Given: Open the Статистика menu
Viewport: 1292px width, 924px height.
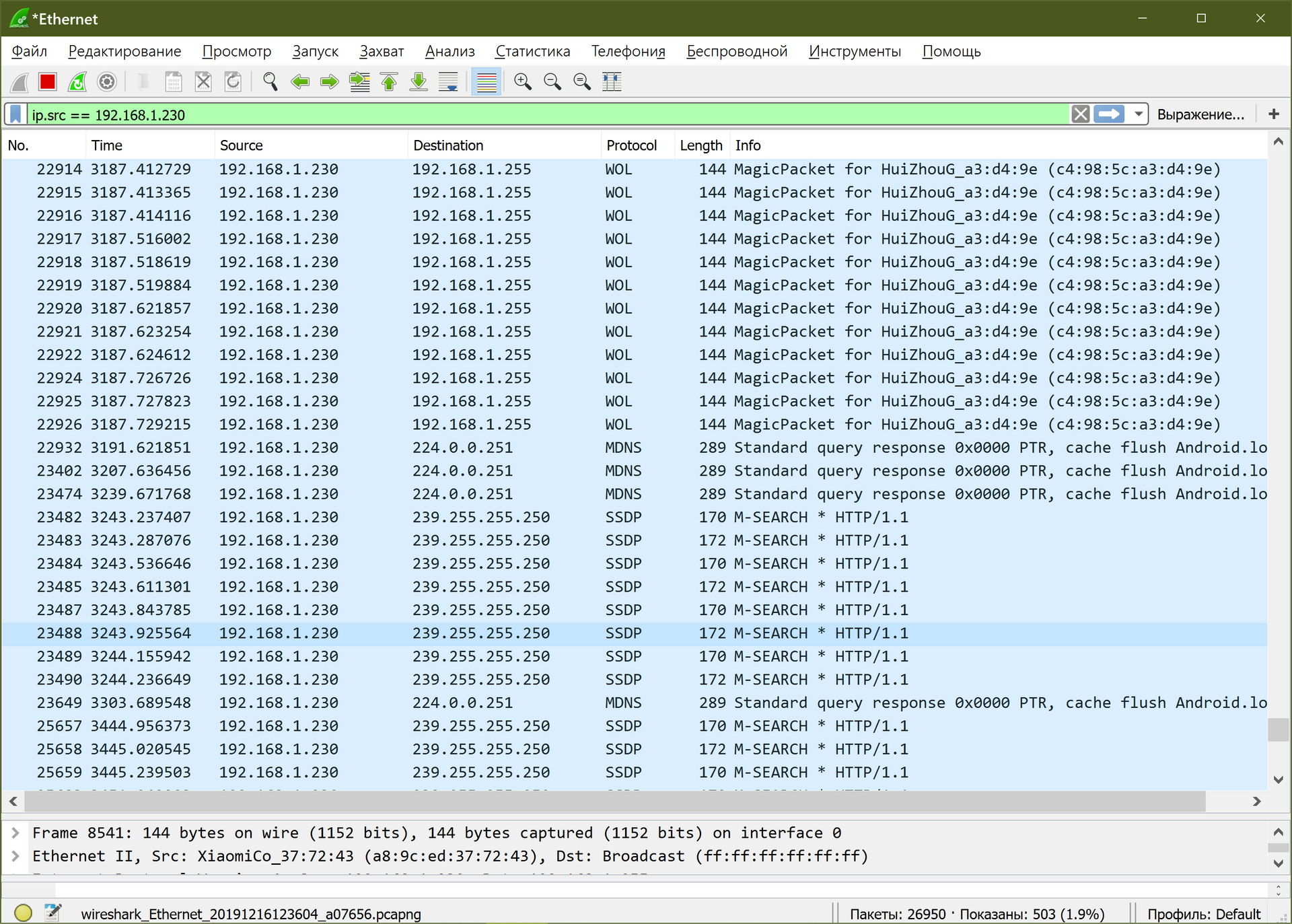Looking at the screenshot, I should [x=533, y=51].
